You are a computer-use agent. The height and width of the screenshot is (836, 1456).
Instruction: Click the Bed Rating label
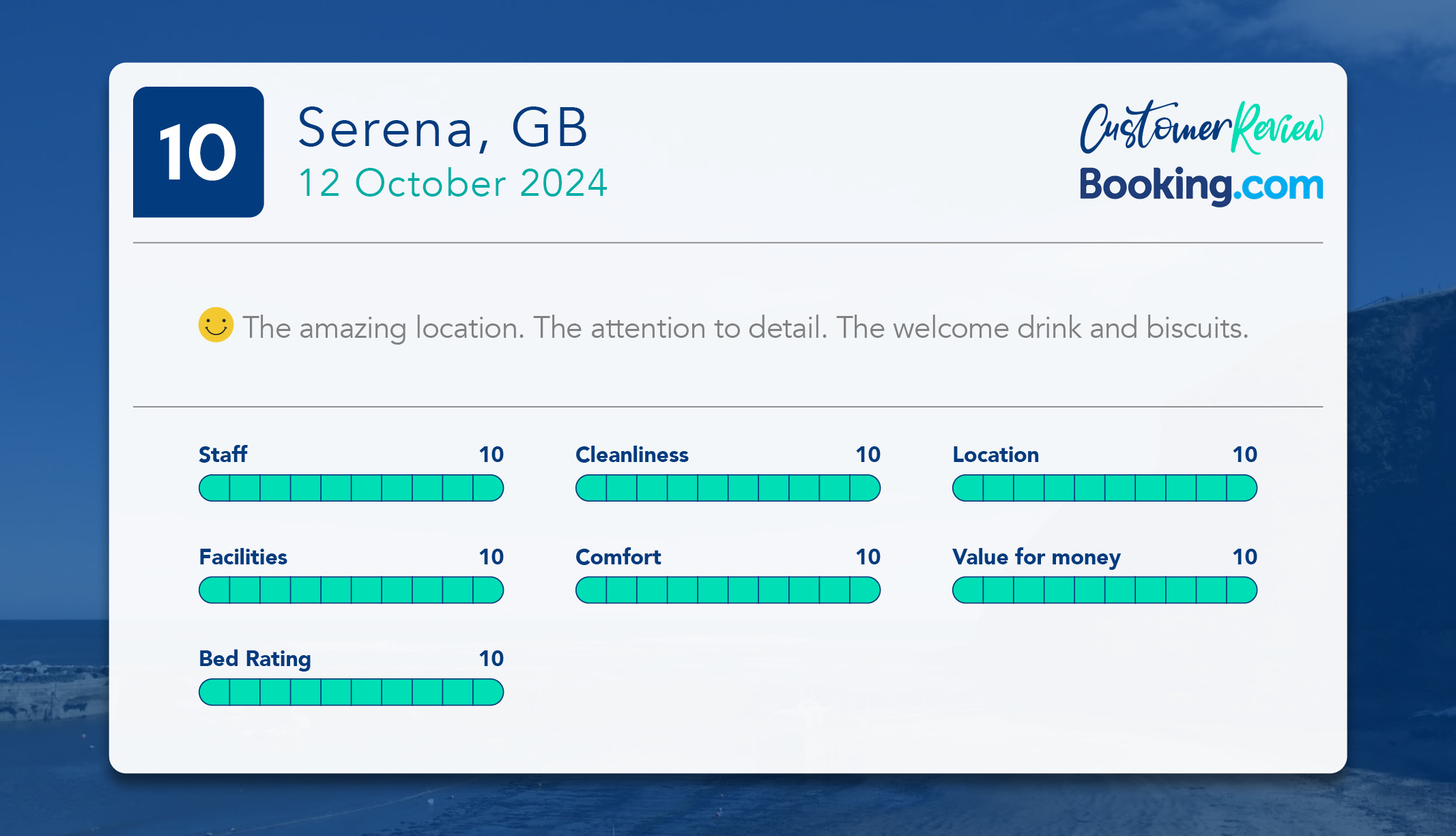(255, 659)
